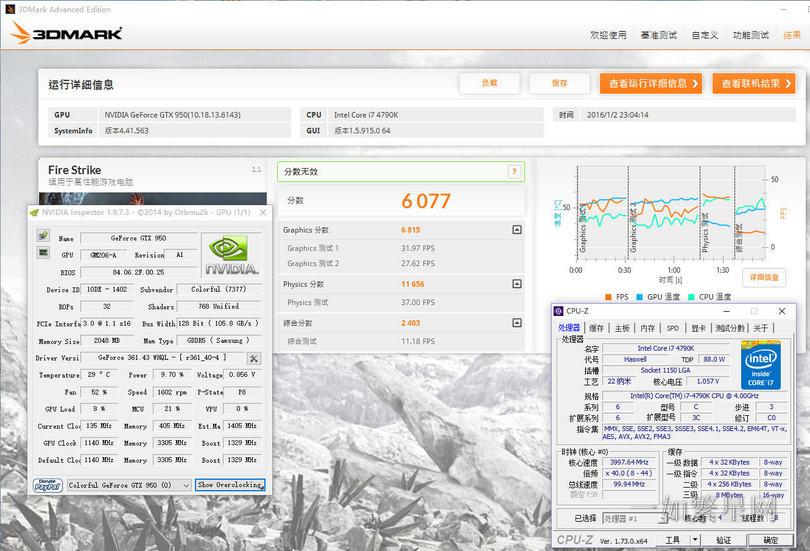Switch to the CPU-Z SPD tab
This screenshot has width=810, height=551.
(x=673, y=328)
